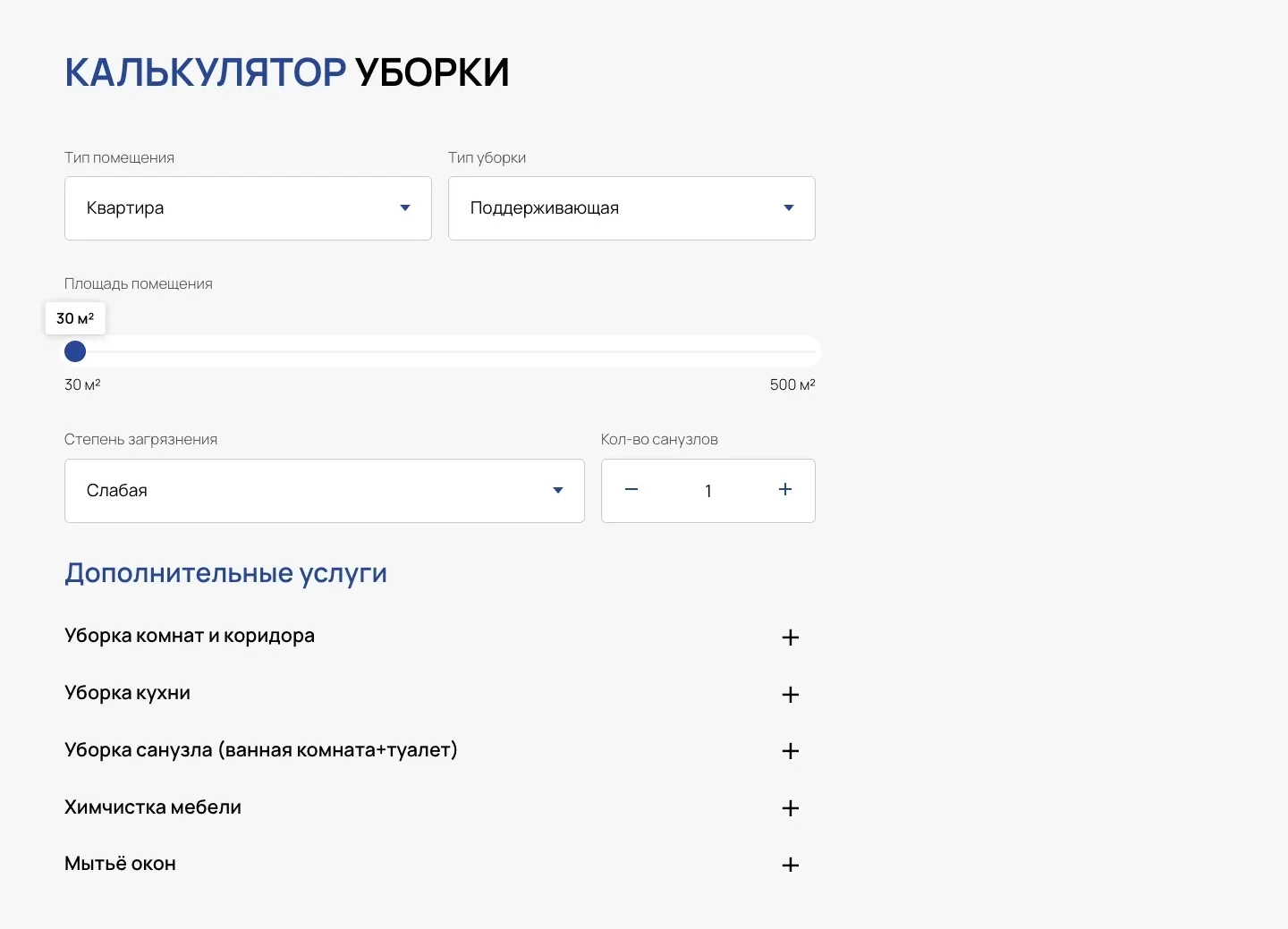Click the Кол-во санузлов label
Viewport: 1288px width, 929px height.
click(x=659, y=439)
